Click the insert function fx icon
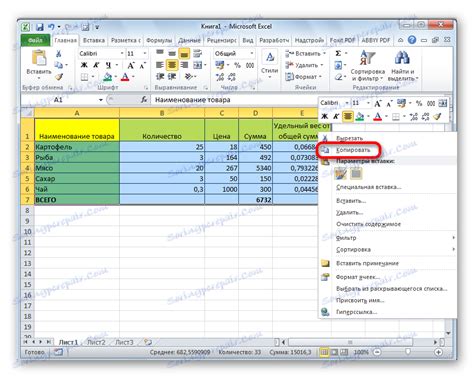The height and width of the screenshot is (377, 474). 144,100
